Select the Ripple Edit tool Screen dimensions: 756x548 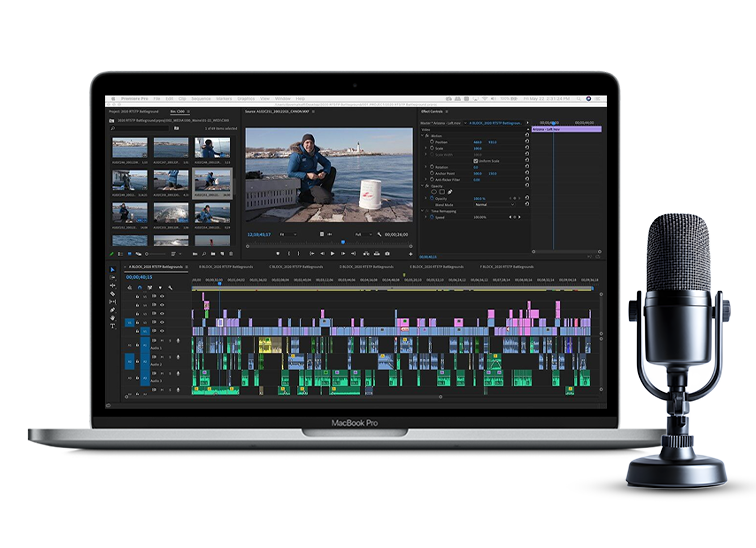tap(113, 285)
